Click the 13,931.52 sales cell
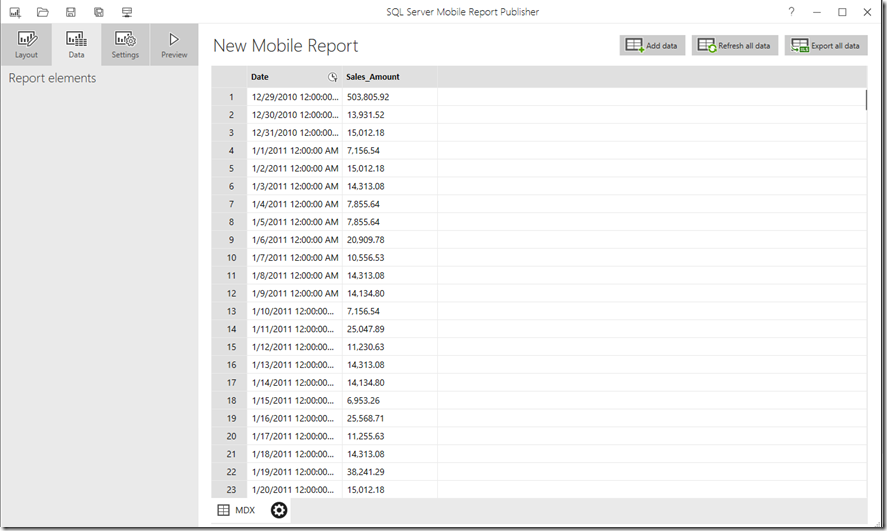The height and width of the screenshot is (531, 887). (x=389, y=115)
